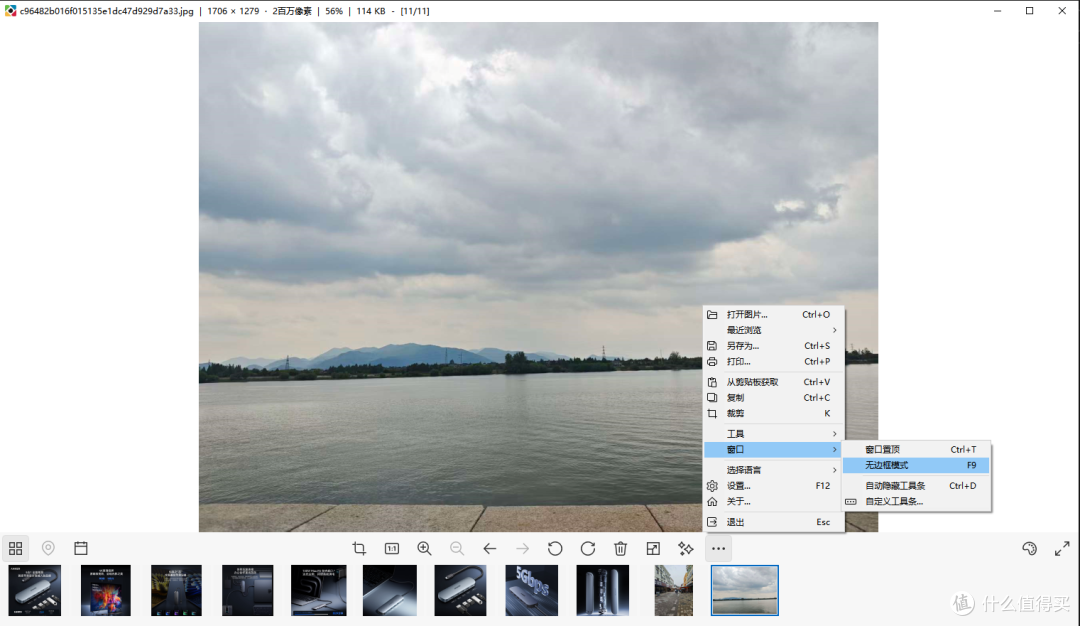
Task: Click 退出 to exit the viewer
Action: point(773,522)
